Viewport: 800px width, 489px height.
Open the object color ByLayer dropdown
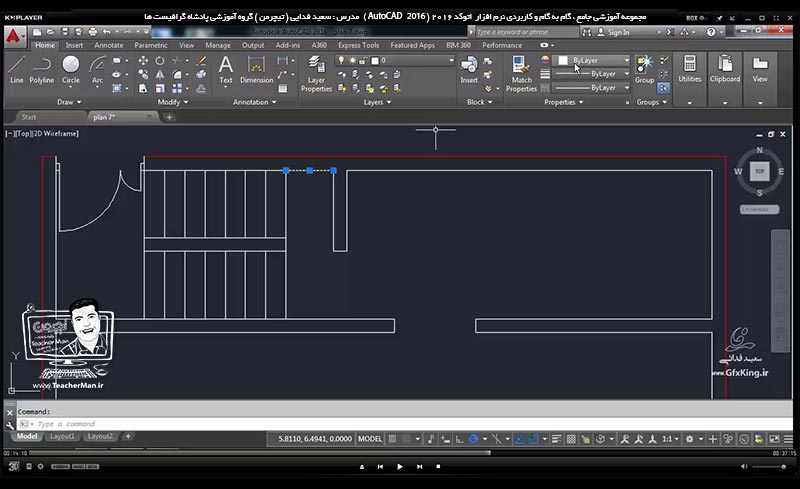[x=593, y=60]
